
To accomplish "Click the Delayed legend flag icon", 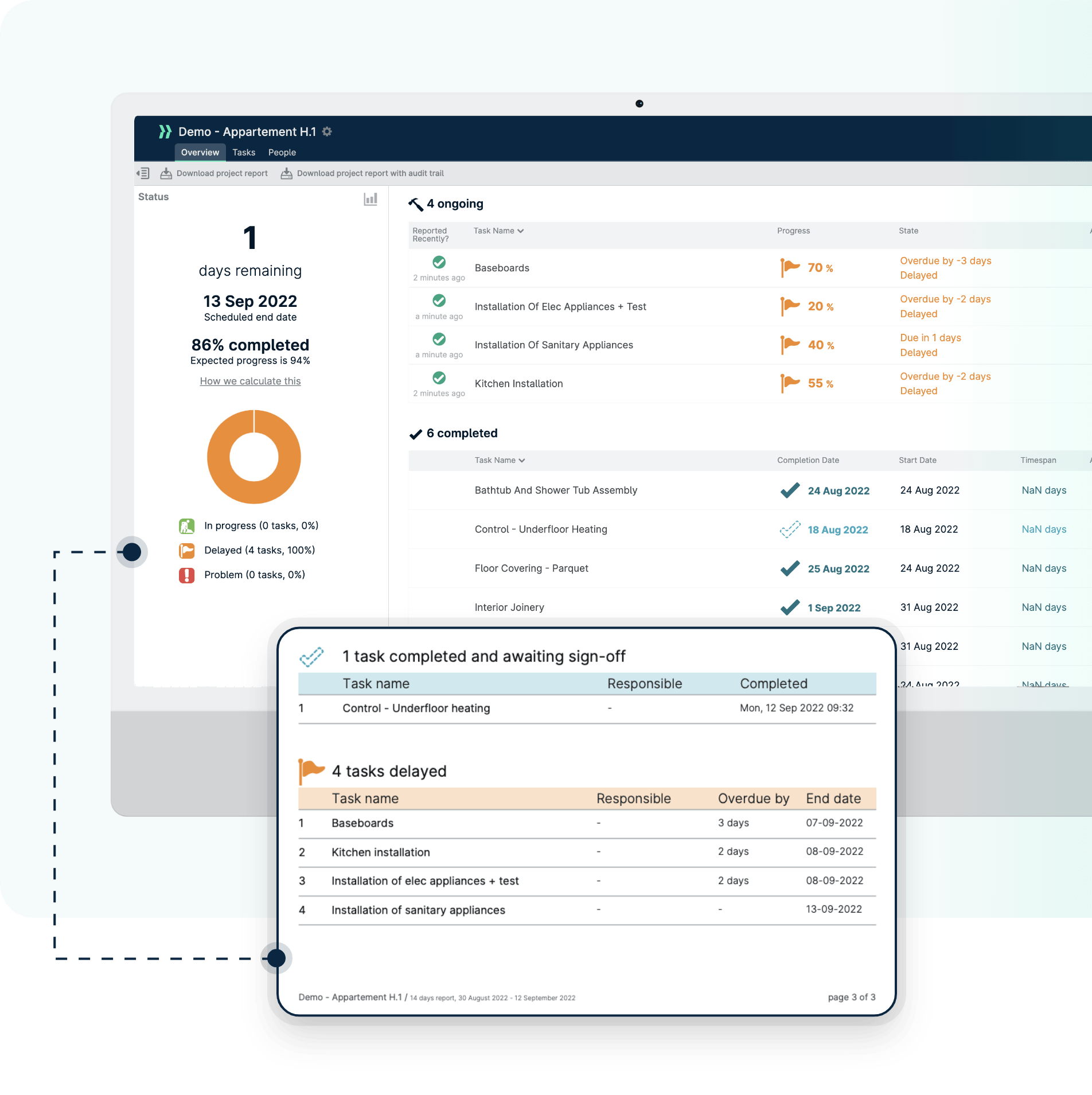I will (x=186, y=551).
